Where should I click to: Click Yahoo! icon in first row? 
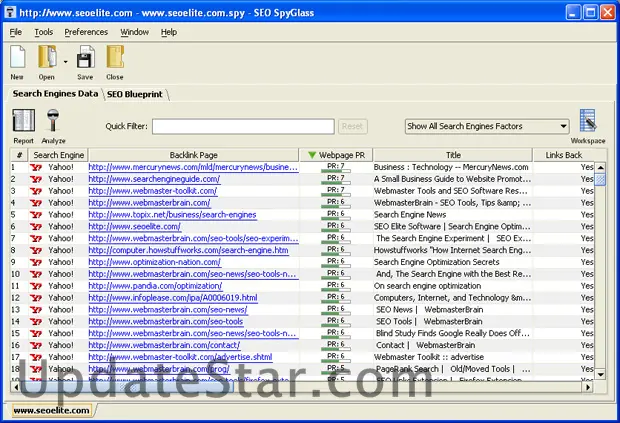click(37, 167)
